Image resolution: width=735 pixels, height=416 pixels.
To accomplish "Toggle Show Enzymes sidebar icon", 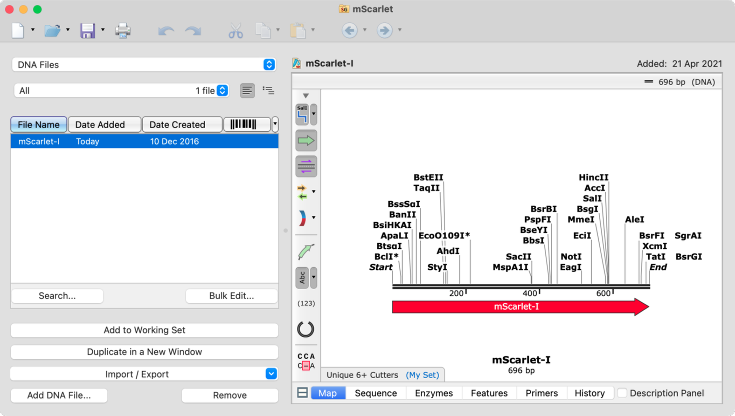I will 302,114.
